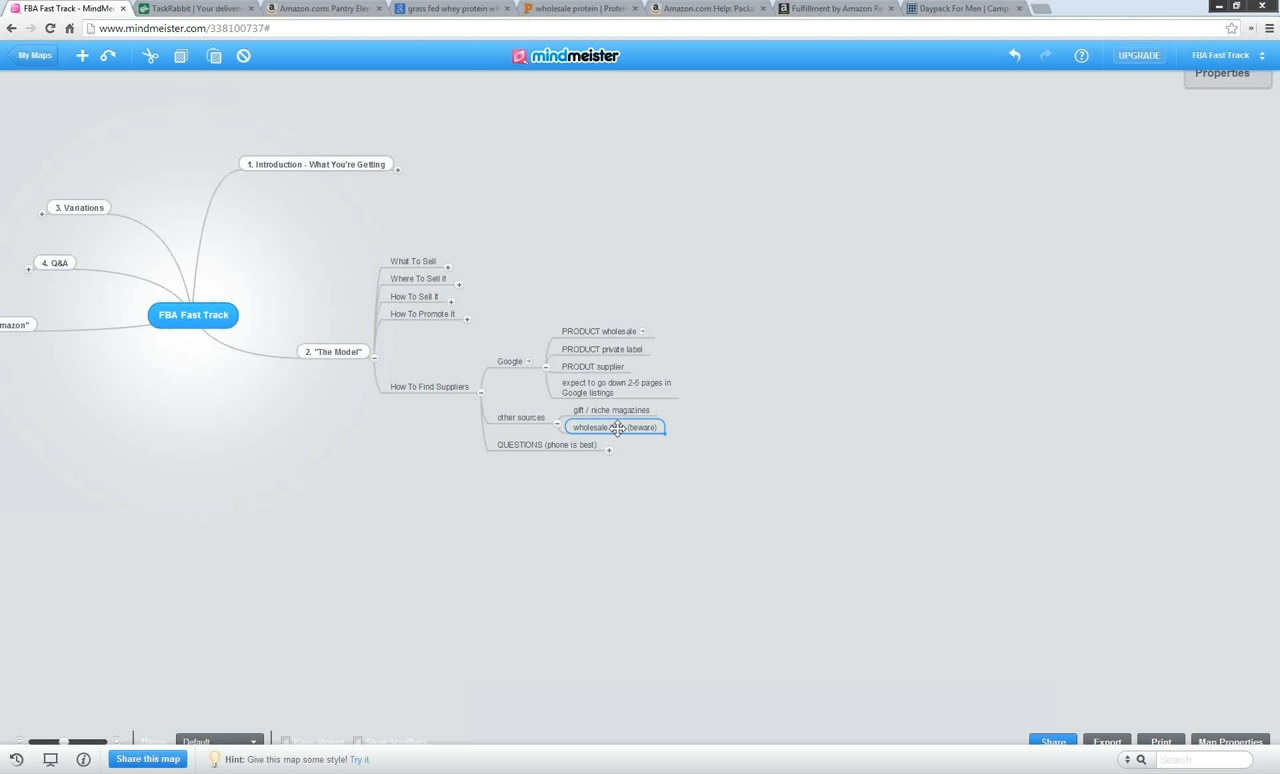Click the copy icon in toolbar
1280x774 pixels.
point(181,56)
